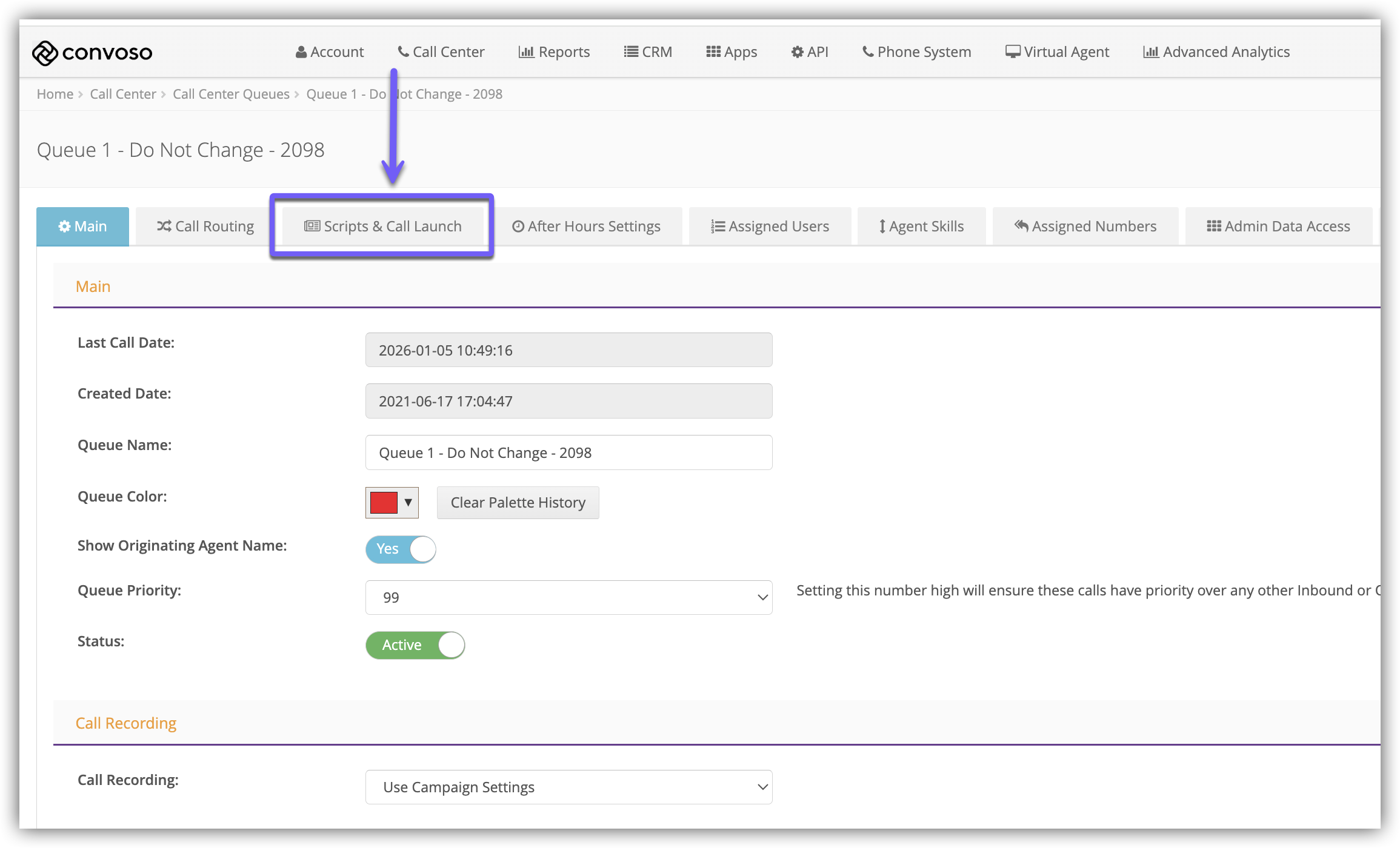Image resolution: width=1400 pixels, height=848 pixels.
Task: Click the Apps grid icon
Action: [713, 52]
